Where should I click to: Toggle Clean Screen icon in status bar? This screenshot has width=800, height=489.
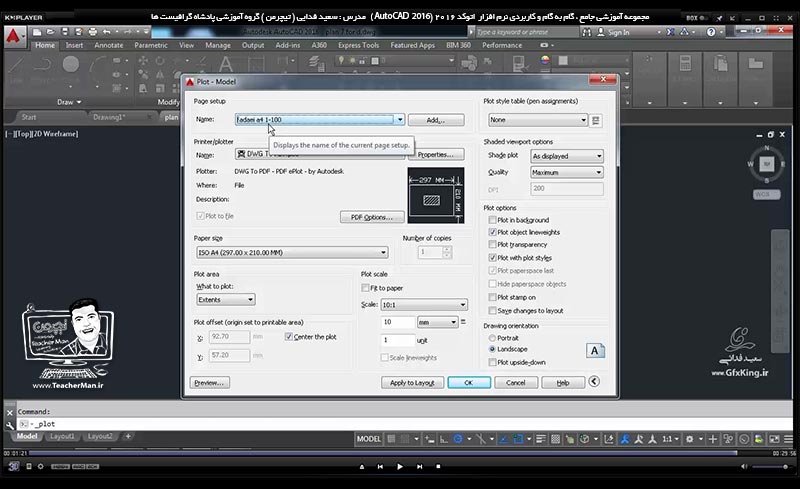point(774,438)
